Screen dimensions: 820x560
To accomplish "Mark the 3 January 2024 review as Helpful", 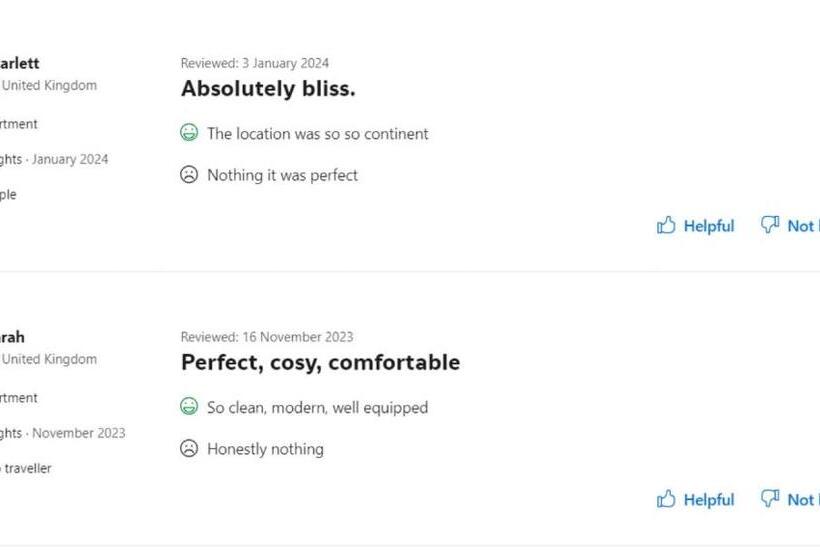I will tap(708, 226).
